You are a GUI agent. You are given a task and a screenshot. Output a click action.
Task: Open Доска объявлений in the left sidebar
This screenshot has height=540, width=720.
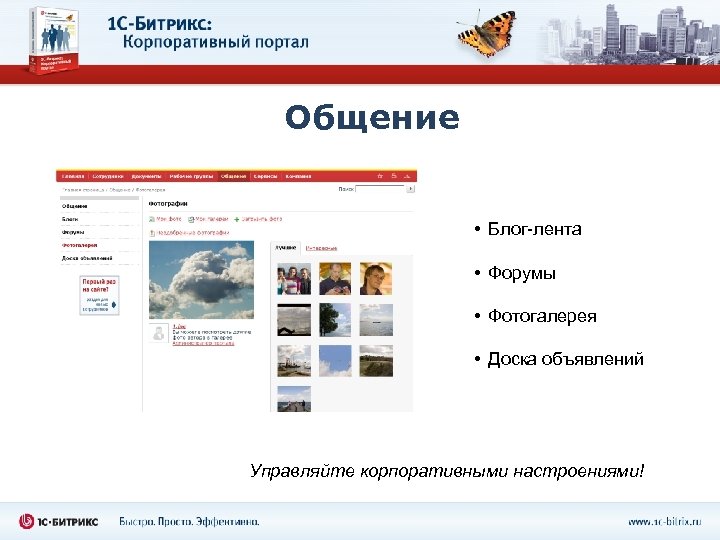click(87, 258)
